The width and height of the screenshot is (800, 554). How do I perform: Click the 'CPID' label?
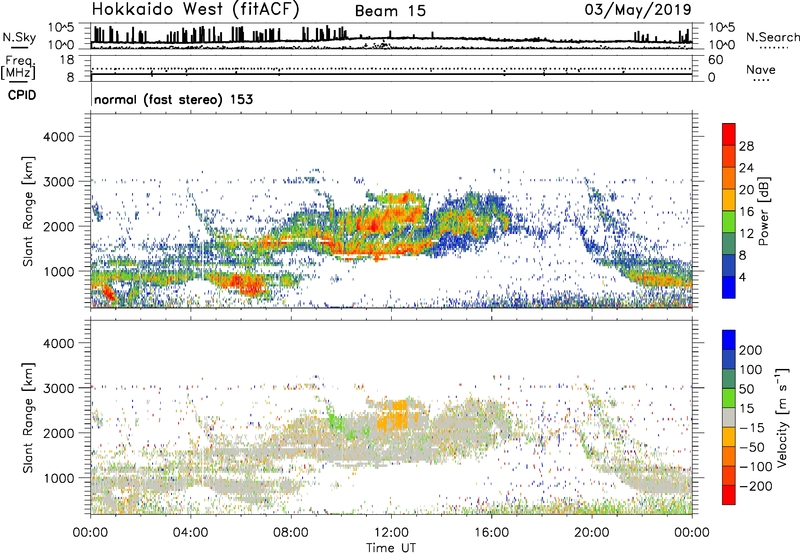pyautogui.click(x=22, y=95)
